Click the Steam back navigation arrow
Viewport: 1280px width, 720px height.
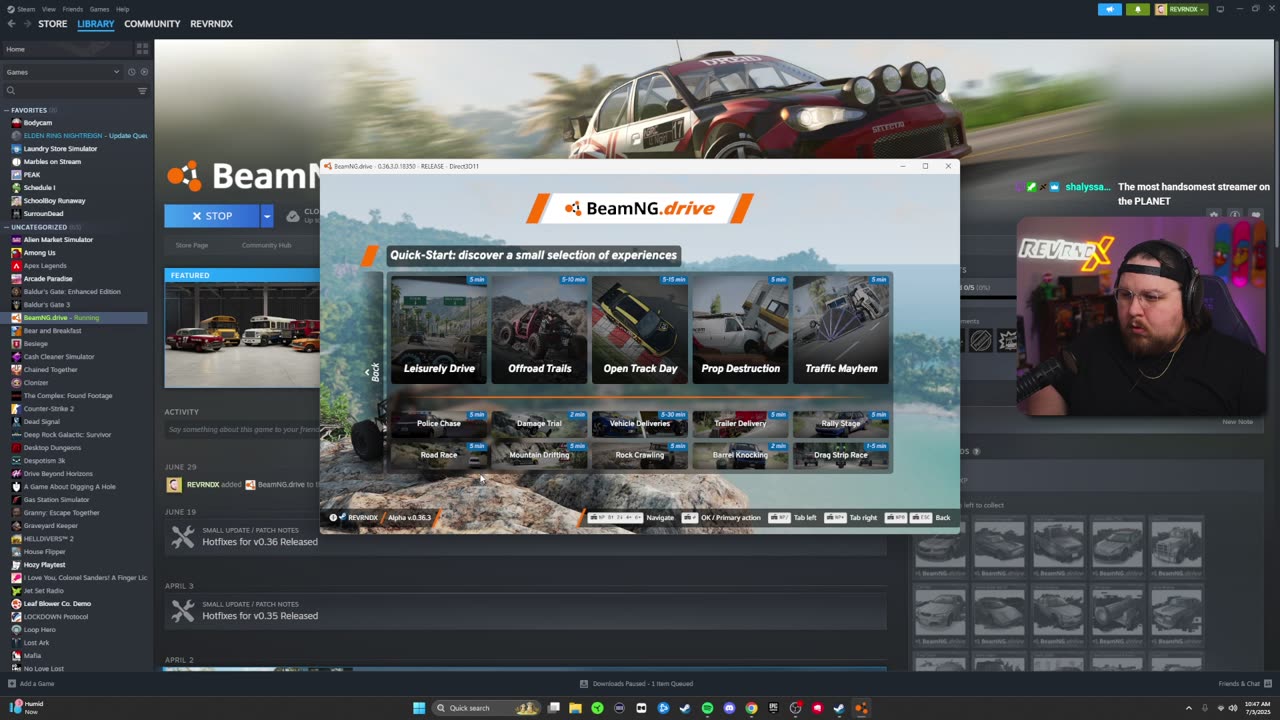click(x=11, y=24)
